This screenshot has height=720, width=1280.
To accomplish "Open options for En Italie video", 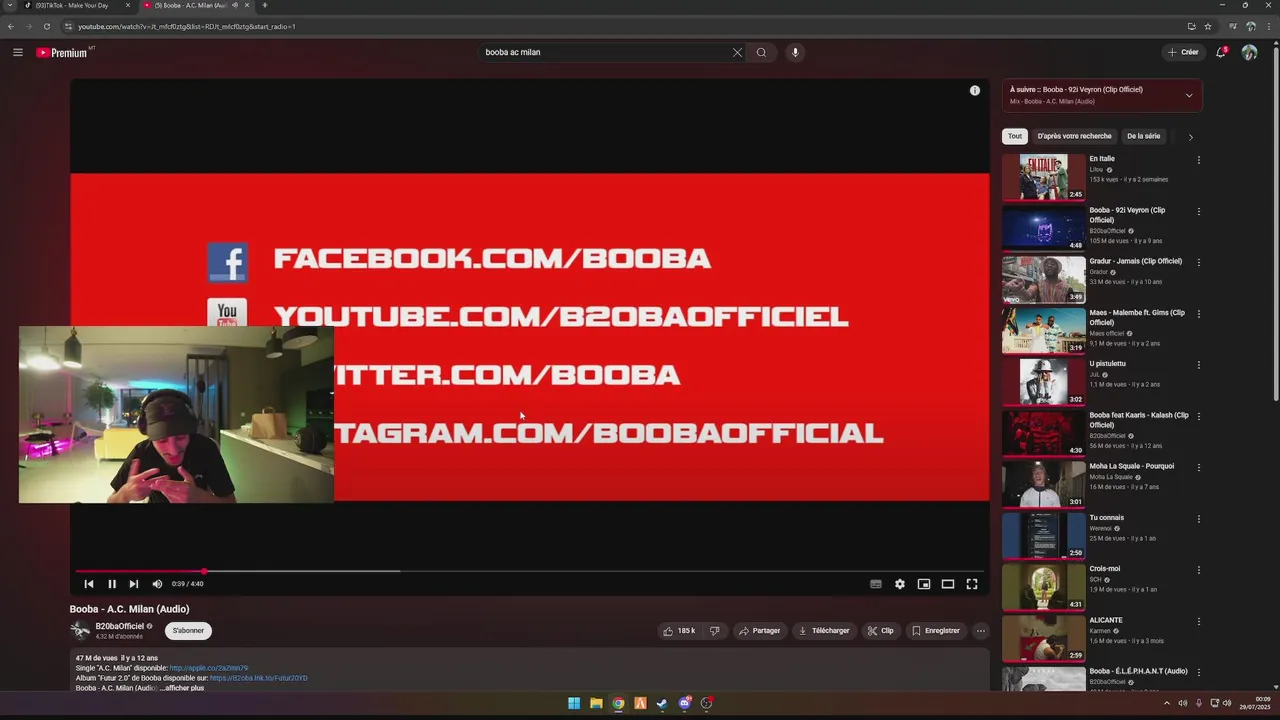I will point(1198,160).
